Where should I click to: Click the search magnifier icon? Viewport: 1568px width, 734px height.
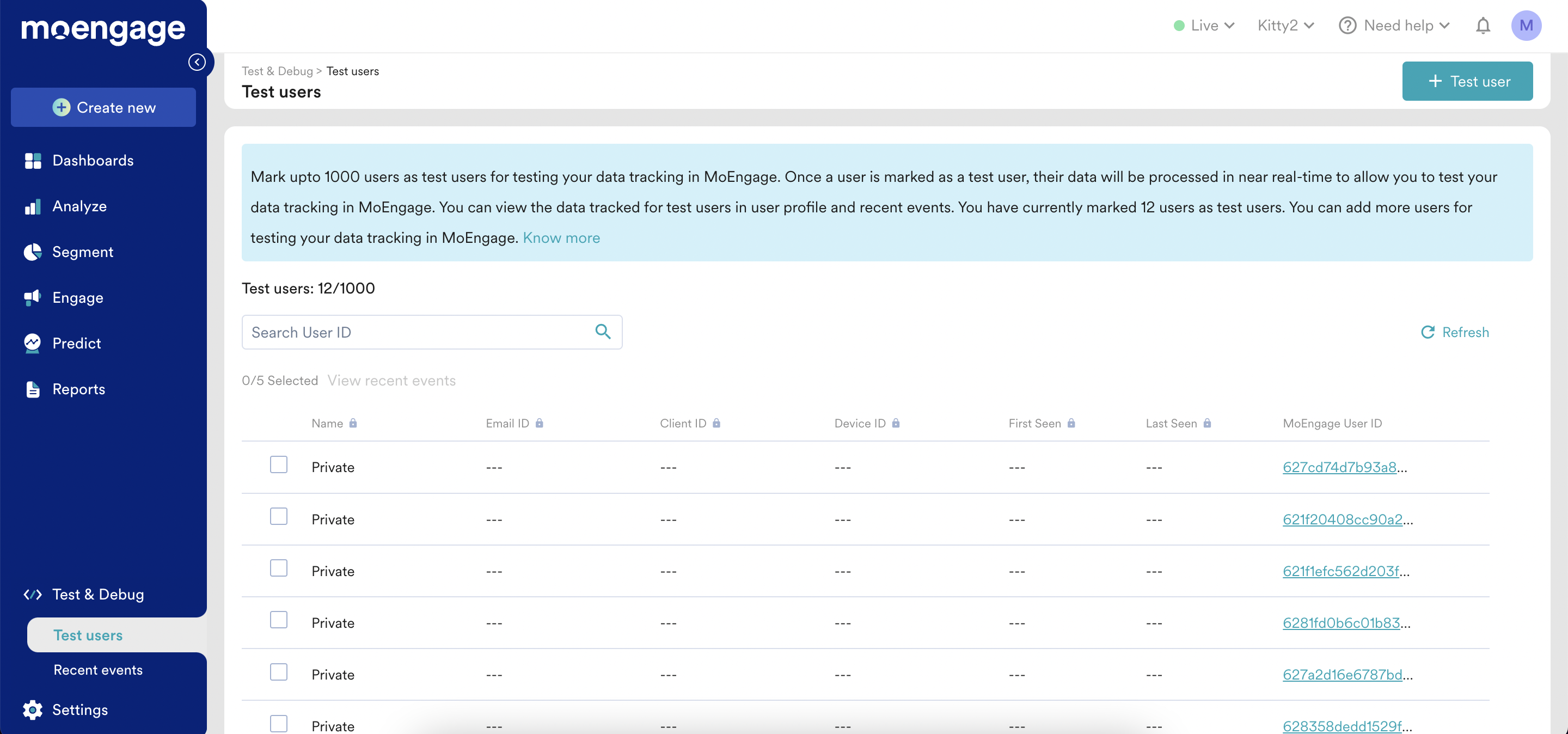(603, 332)
